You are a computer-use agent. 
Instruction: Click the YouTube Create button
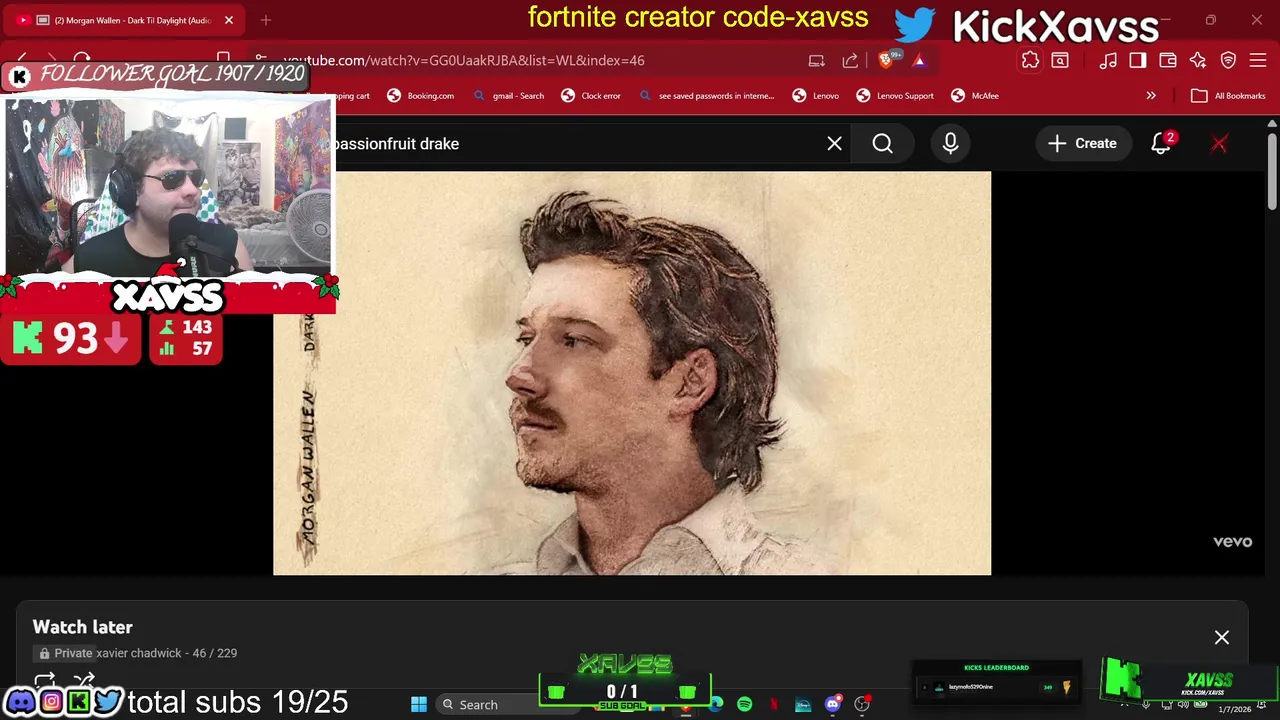pos(1082,144)
